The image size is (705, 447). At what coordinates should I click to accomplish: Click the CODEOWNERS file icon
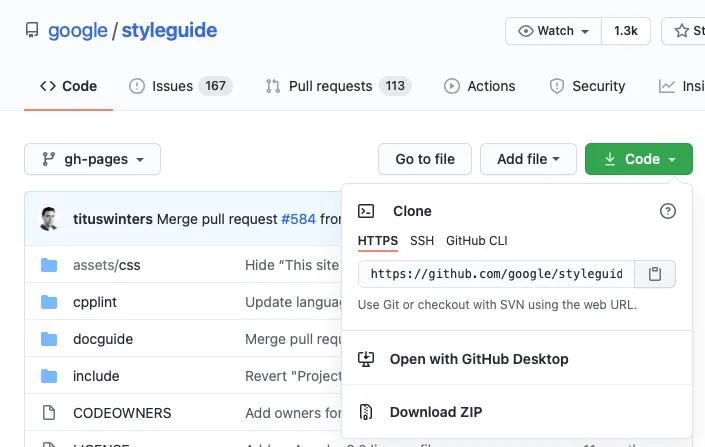click(x=49, y=413)
